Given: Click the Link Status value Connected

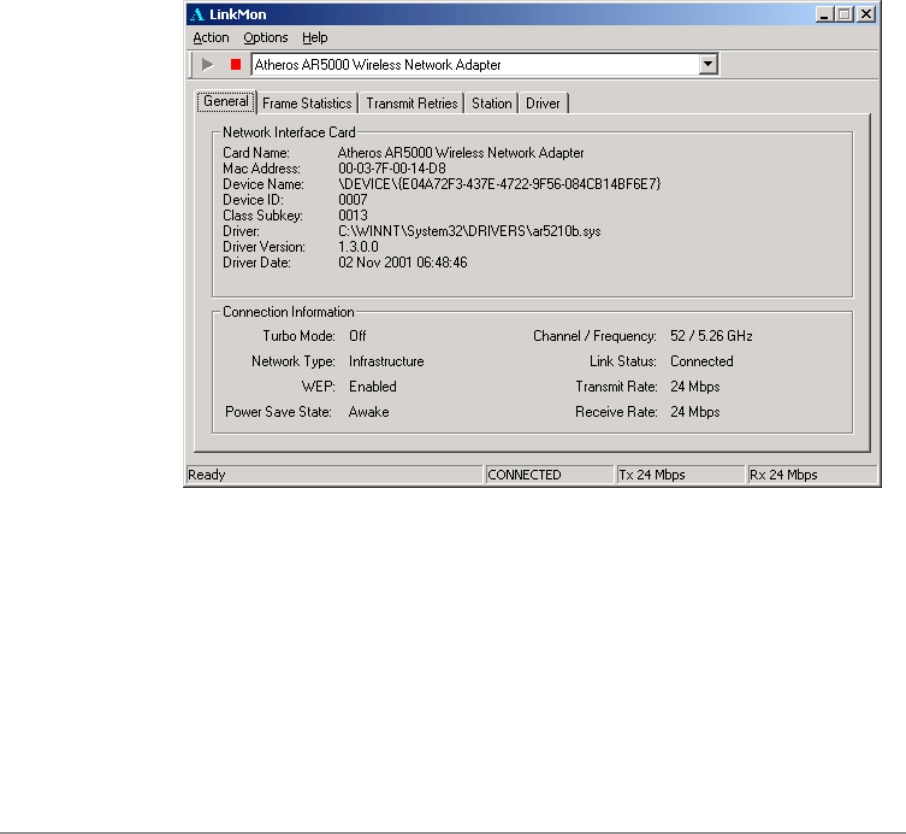Looking at the screenshot, I should tap(701, 361).
